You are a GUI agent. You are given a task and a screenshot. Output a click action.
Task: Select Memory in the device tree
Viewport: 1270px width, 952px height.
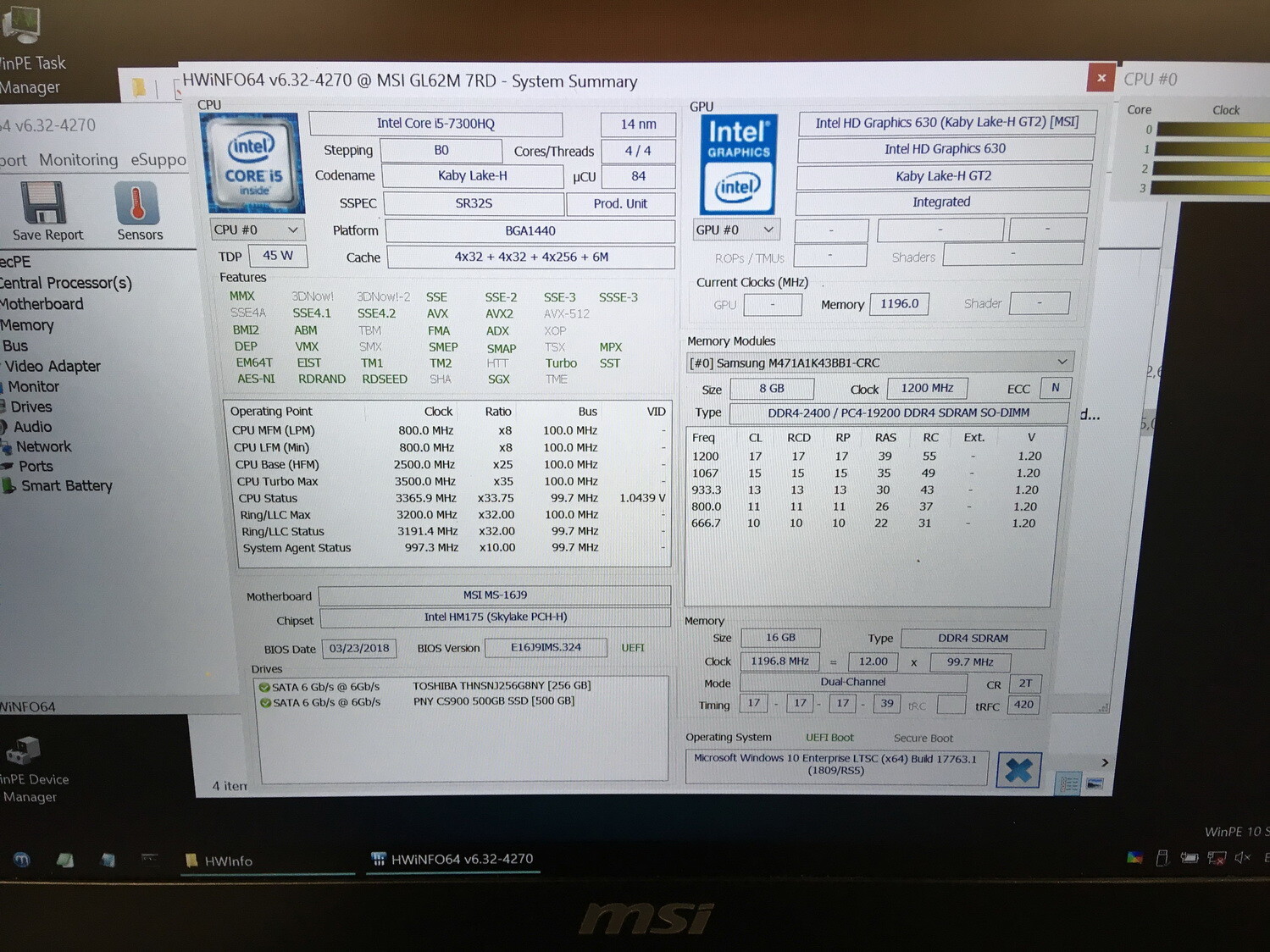(x=26, y=325)
